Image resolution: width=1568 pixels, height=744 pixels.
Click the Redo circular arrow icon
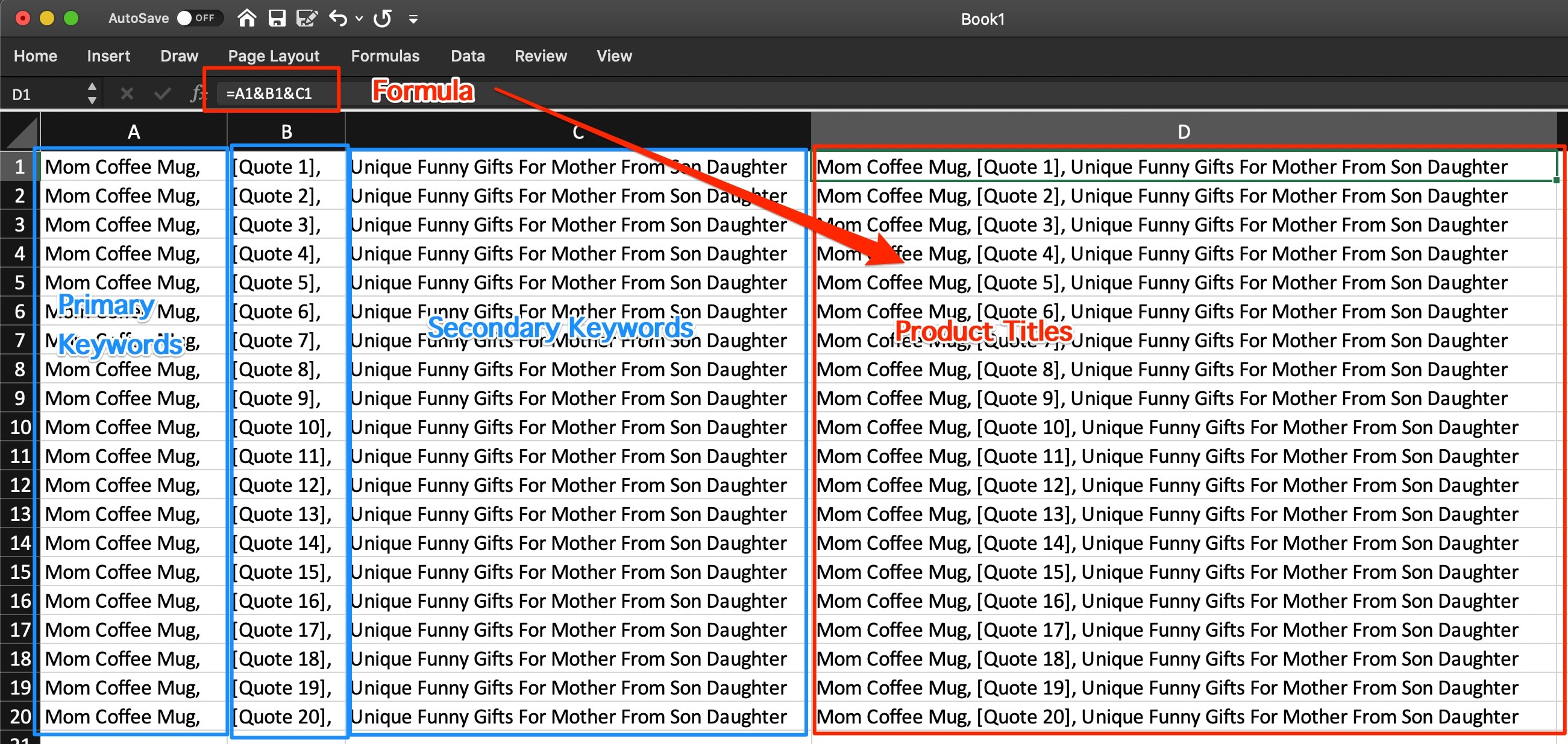click(x=382, y=18)
